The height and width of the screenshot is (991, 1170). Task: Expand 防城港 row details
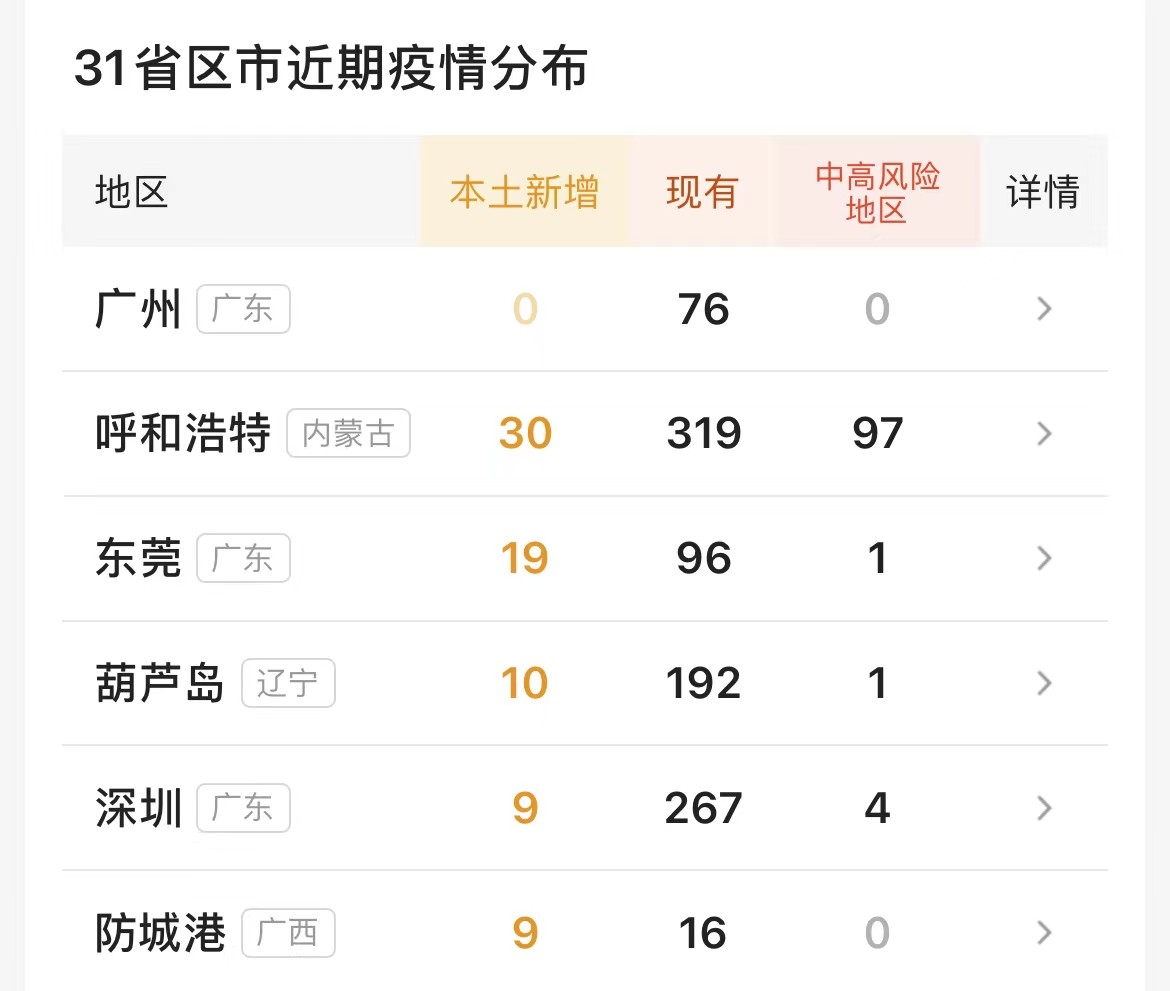[1043, 933]
